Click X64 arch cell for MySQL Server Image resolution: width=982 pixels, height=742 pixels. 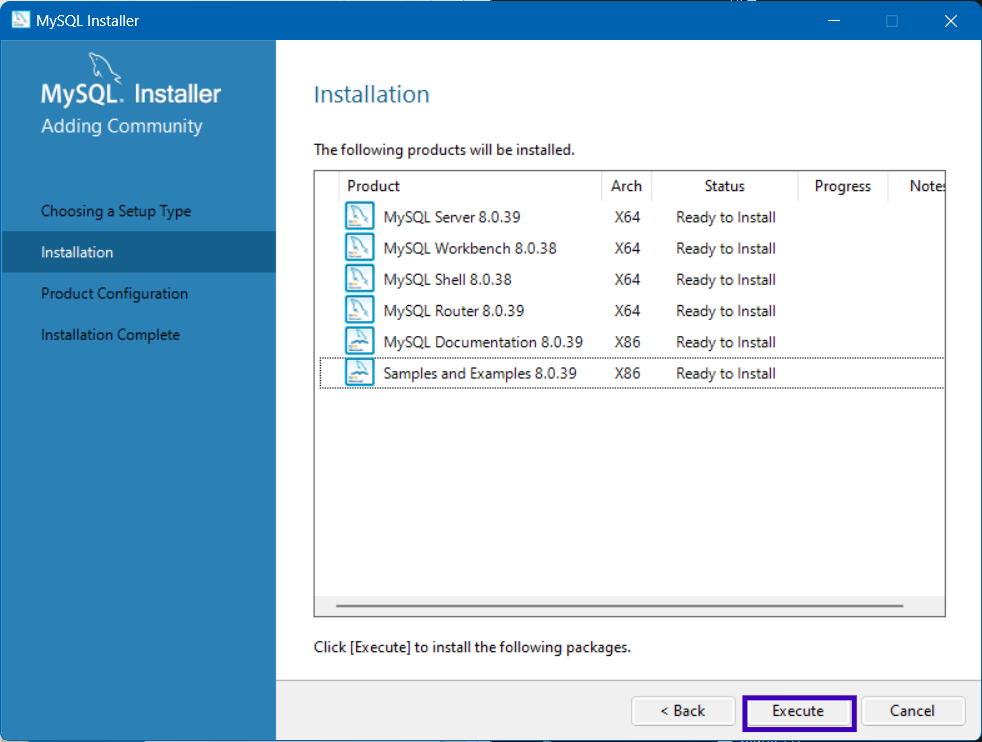click(x=627, y=217)
